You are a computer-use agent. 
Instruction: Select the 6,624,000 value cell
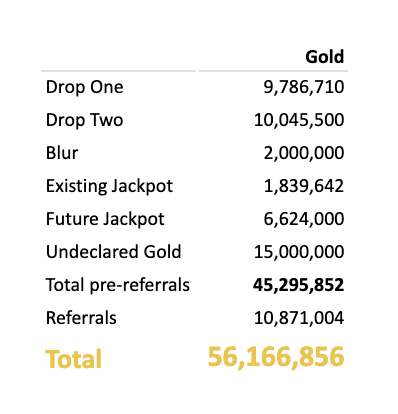(304, 219)
